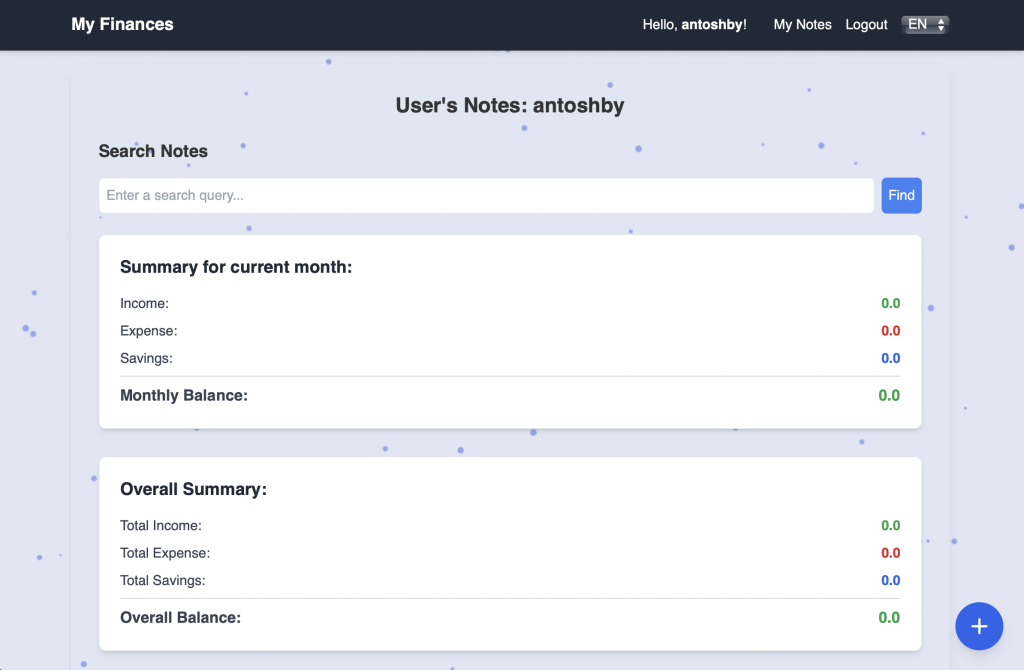The height and width of the screenshot is (670, 1024).
Task: Click the Overall Balance amount
Action: 889,618
